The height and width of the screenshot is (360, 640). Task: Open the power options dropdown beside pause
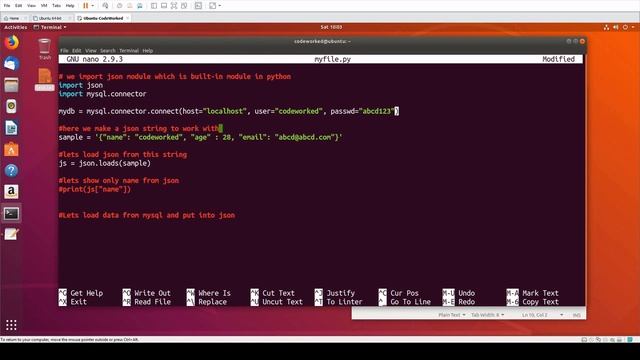click(x=93, y=6)
